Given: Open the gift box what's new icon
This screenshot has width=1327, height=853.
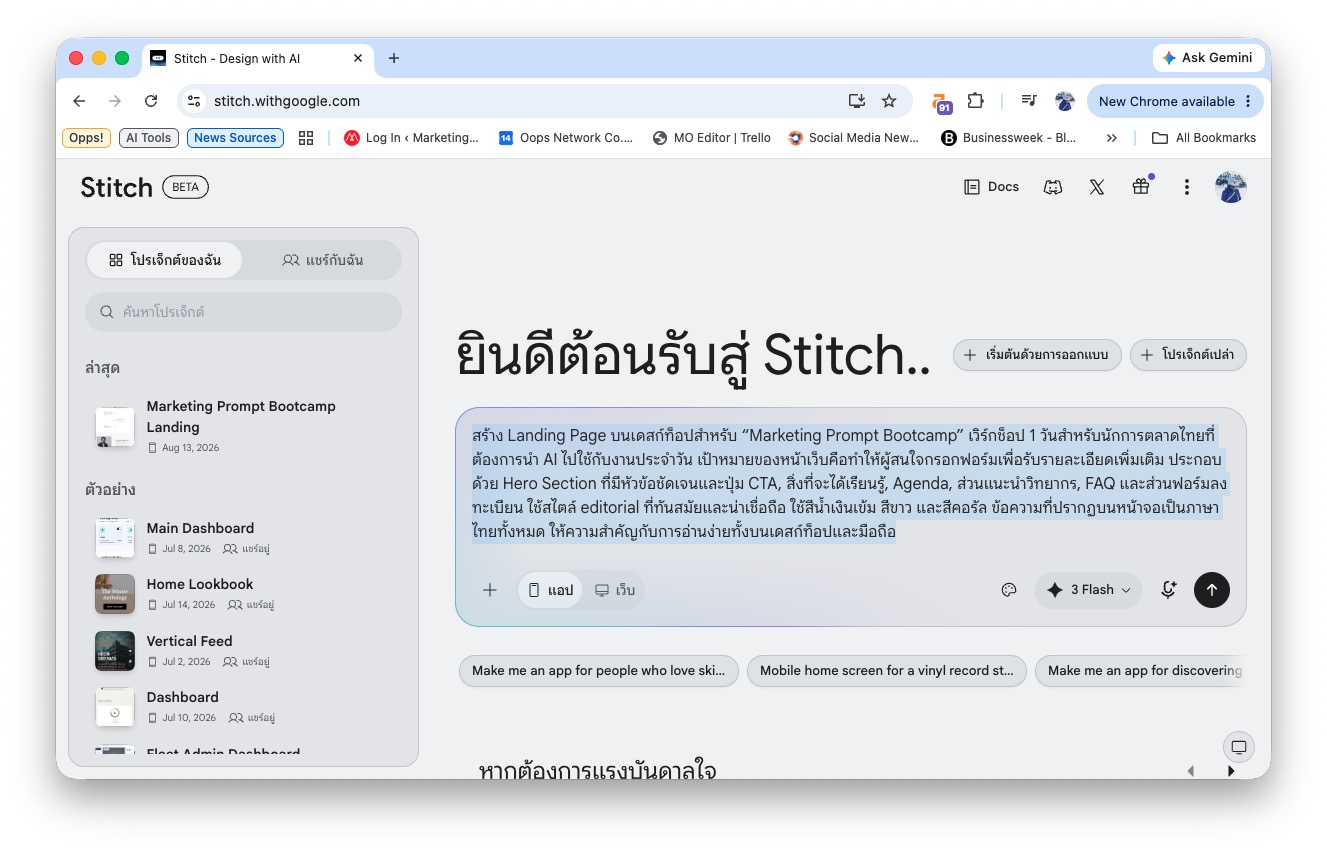Looking at the screenshot, I should 1141,187.
